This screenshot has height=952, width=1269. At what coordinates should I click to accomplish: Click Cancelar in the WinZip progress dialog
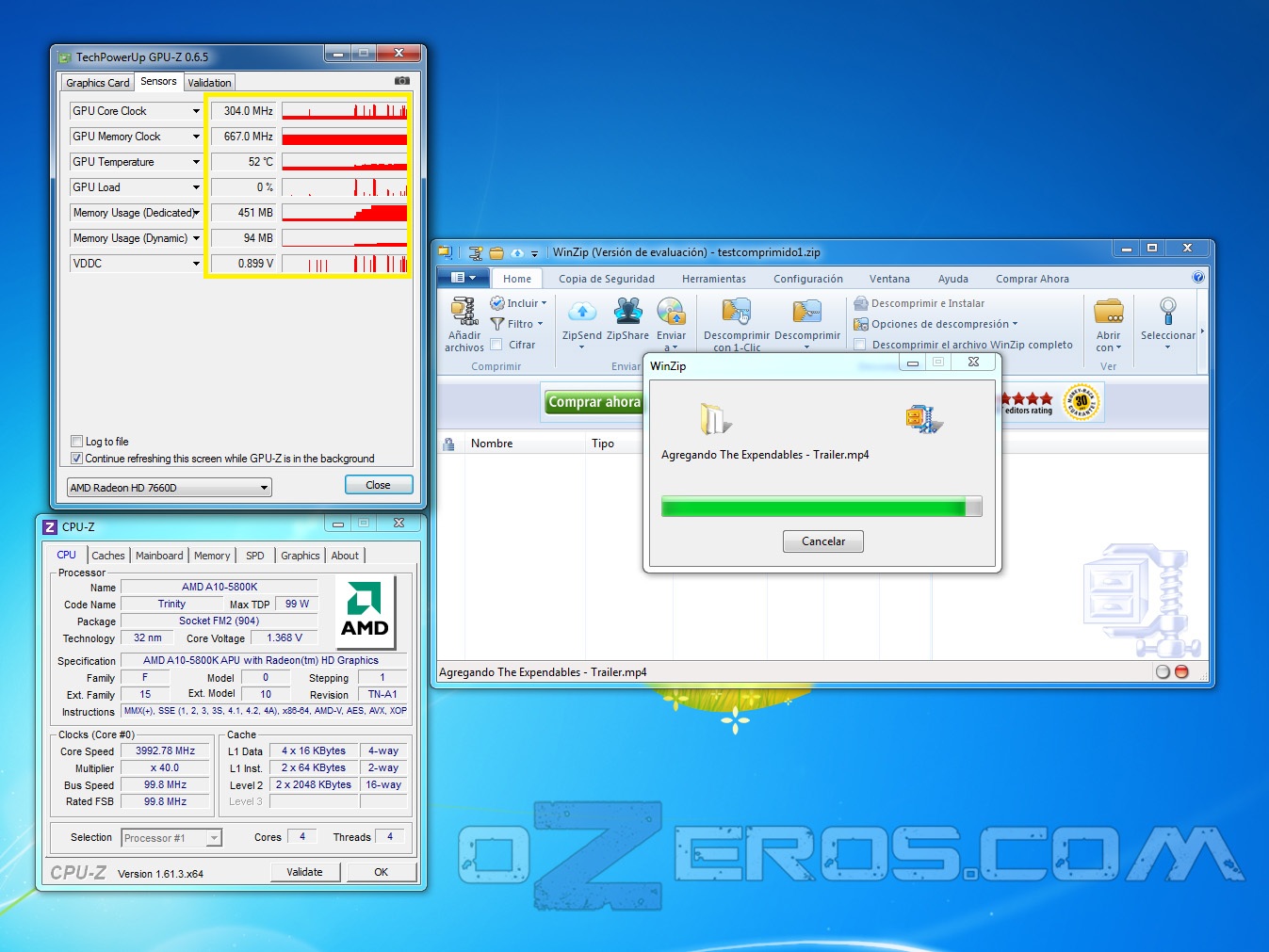click(823, 541)
